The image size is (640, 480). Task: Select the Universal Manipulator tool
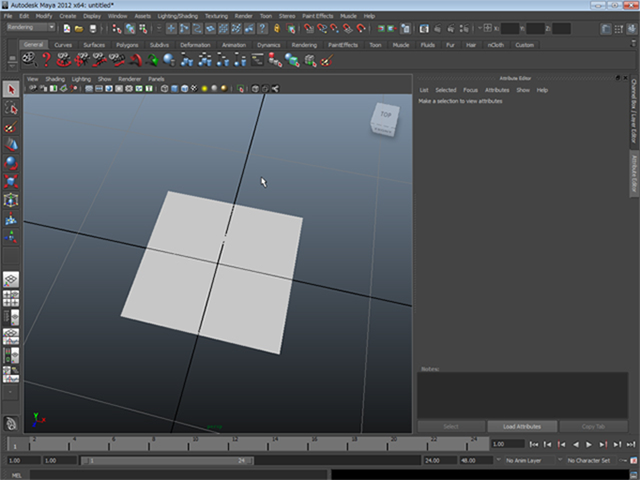click(11, 200)
